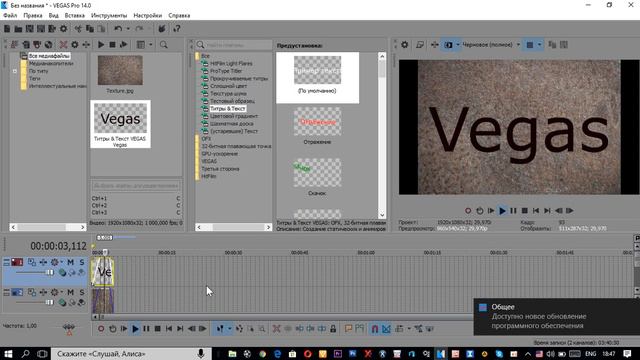Image resolution: width=640 pixels, height=360 pixels.
Task: Open the Вставка menu
Action: coord(75,16)
